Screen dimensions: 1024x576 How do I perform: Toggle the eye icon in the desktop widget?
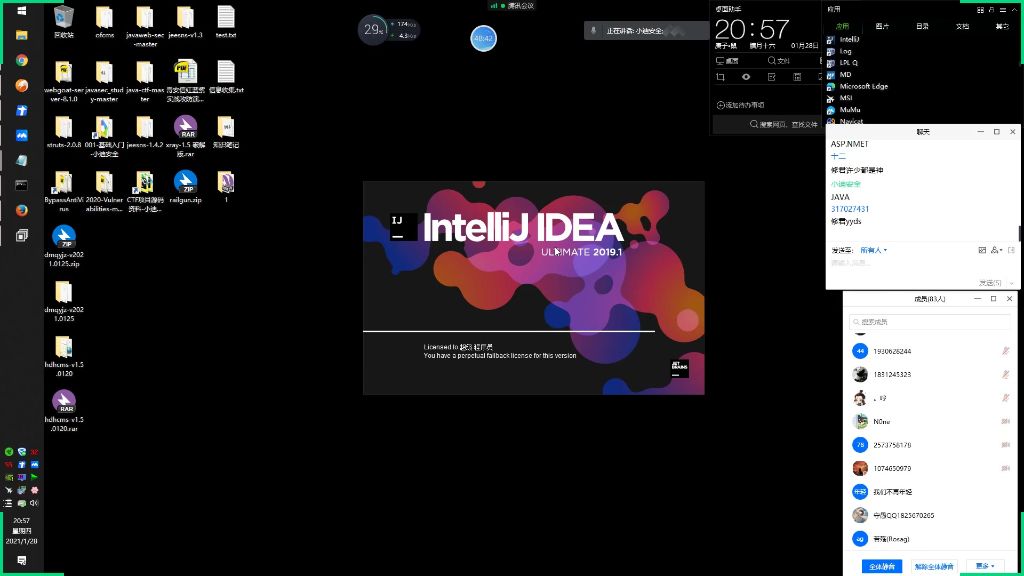coord(746,77)
